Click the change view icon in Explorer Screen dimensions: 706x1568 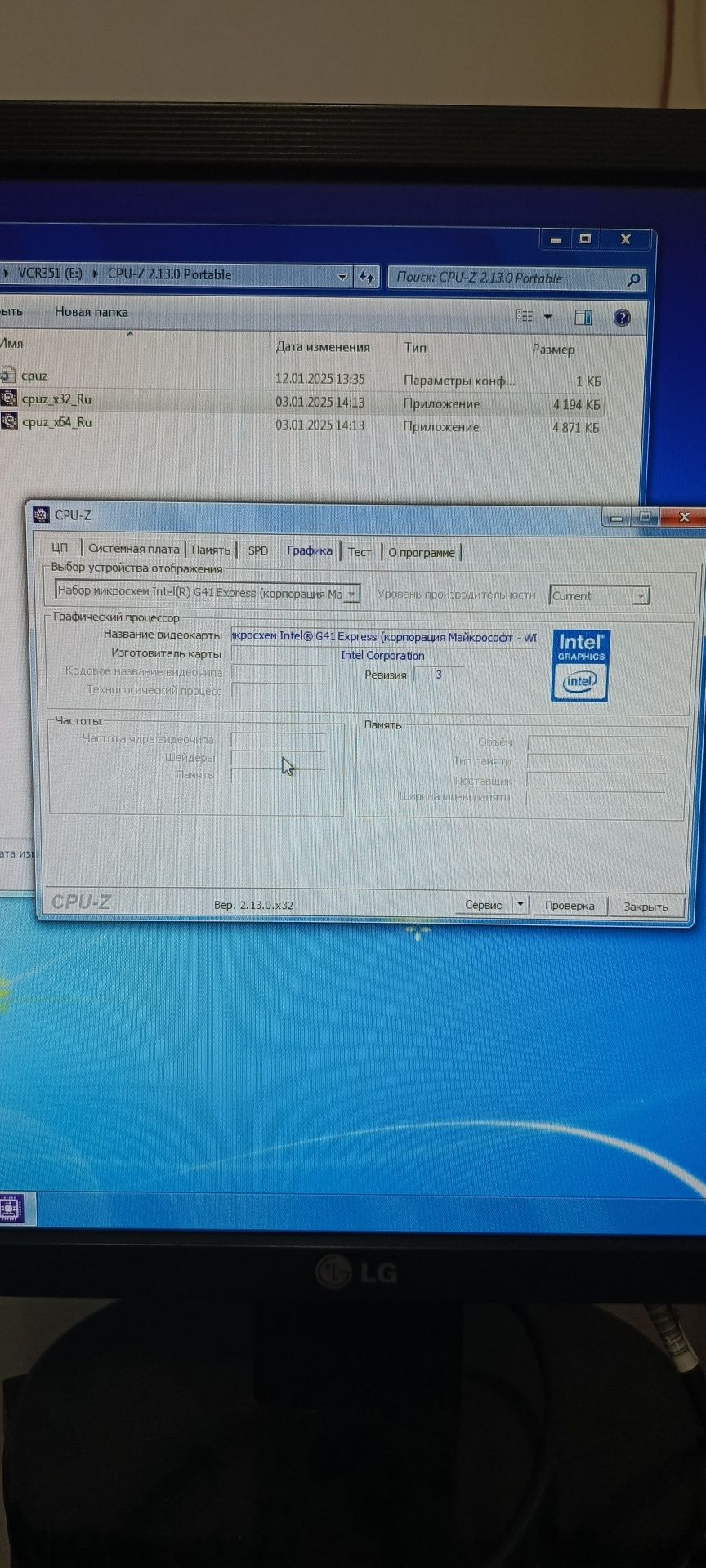(525, 316)
